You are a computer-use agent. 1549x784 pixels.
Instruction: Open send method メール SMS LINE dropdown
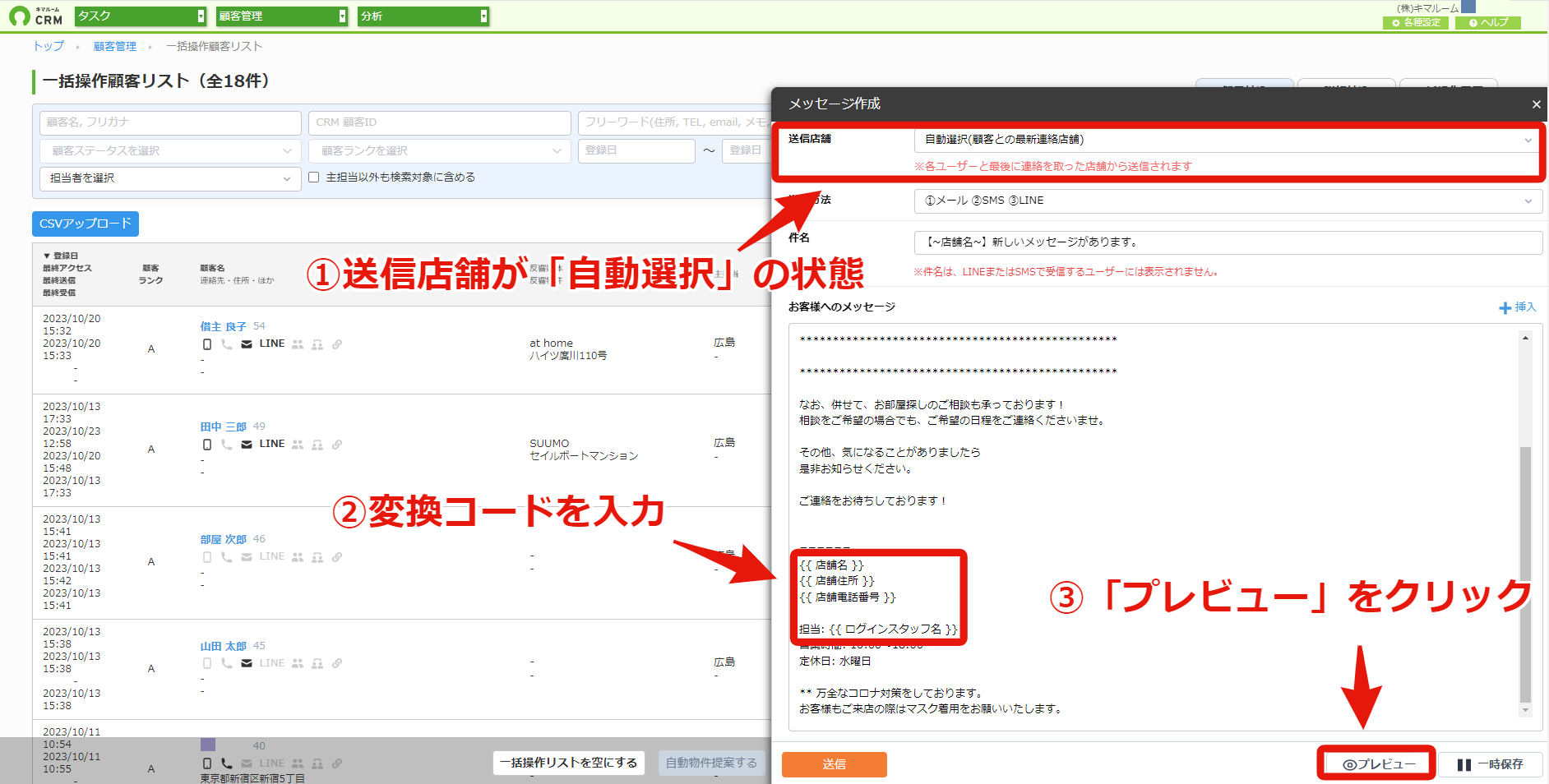[x=1228, y=201]
